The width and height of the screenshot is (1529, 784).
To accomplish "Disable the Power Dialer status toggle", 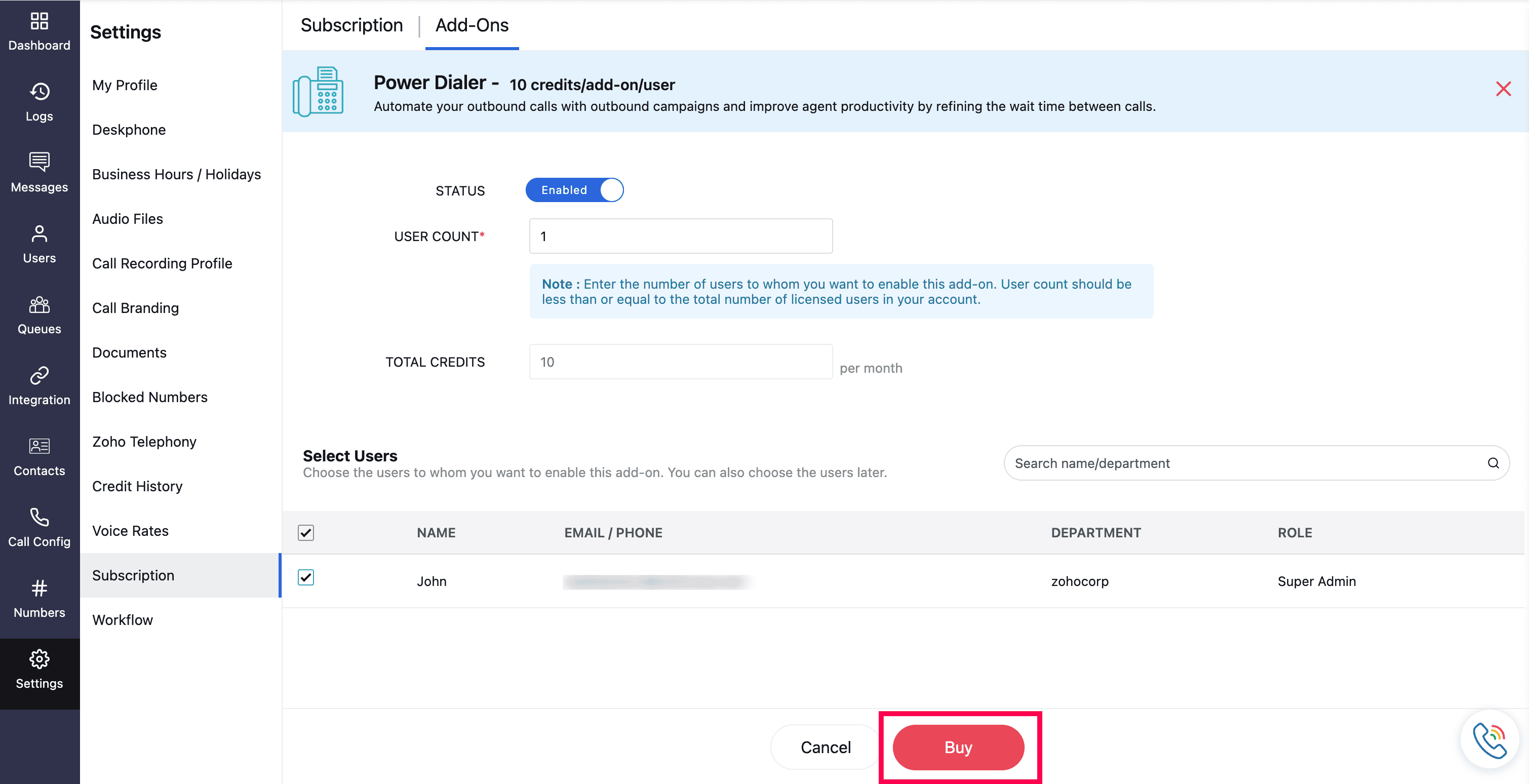I will (x=574, y=190).
